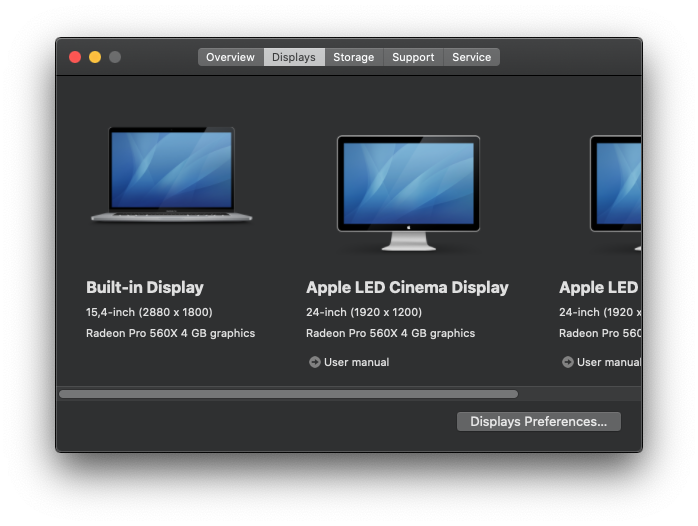Viewport: 698px width, 526px height.
Task: Click graphics text under Apple LED Cinema Display
Action: pos(390,333)
